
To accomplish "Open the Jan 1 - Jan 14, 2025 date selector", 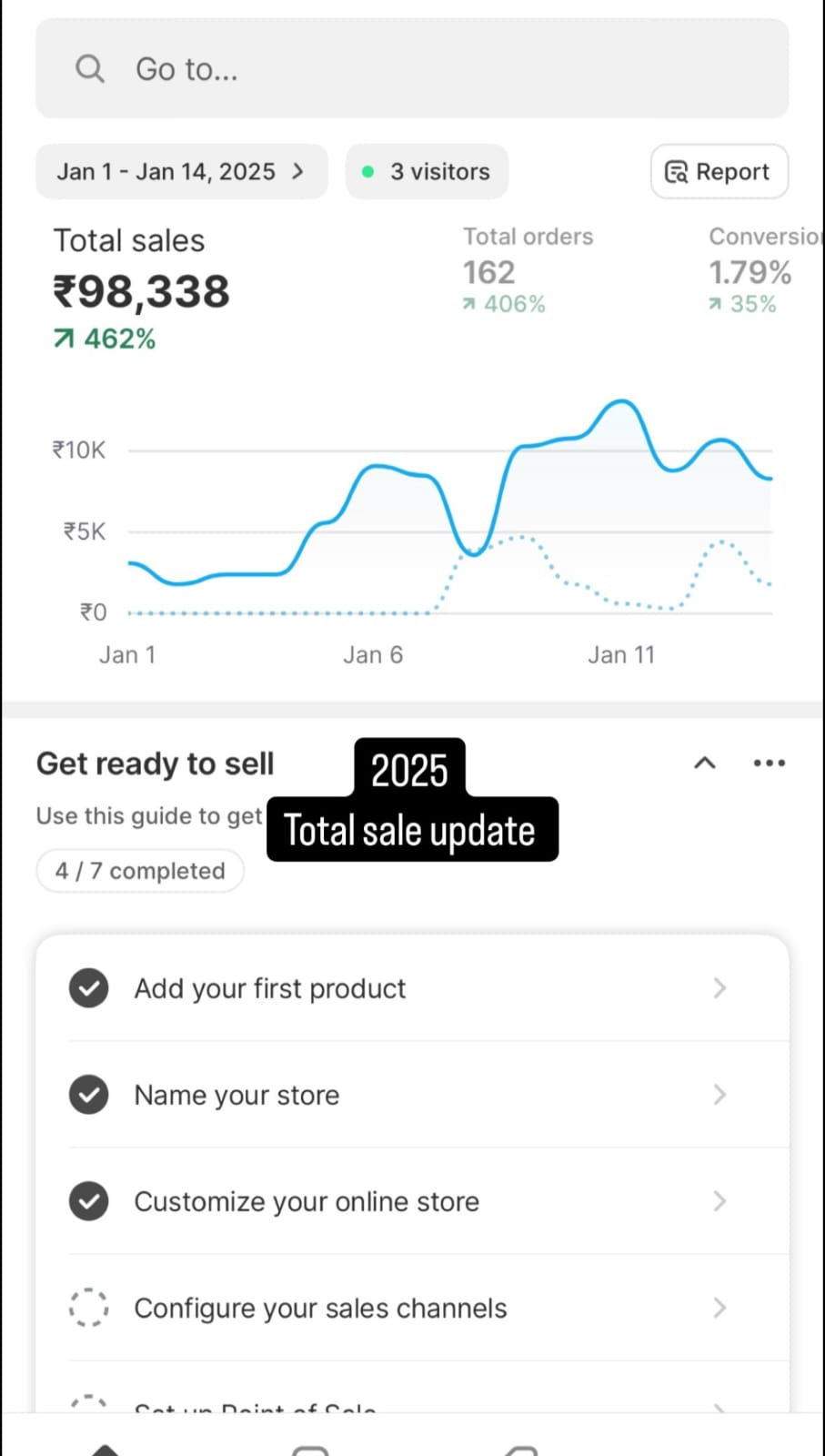I will [181, 172].
